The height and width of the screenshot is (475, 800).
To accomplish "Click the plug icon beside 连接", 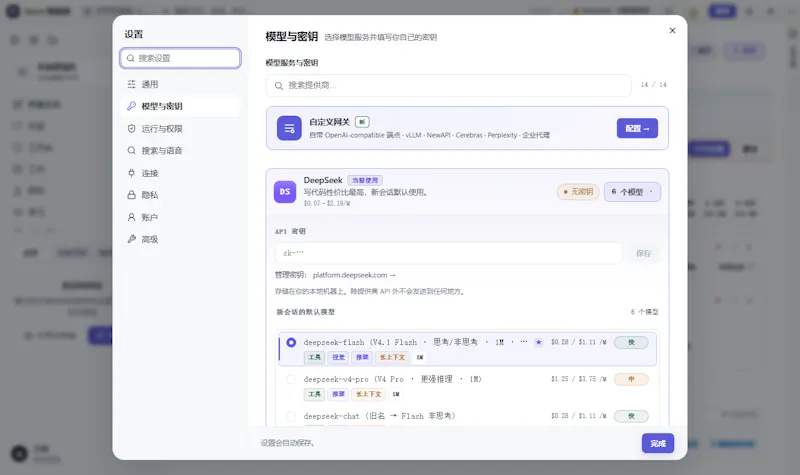I will tap(132, 173).
